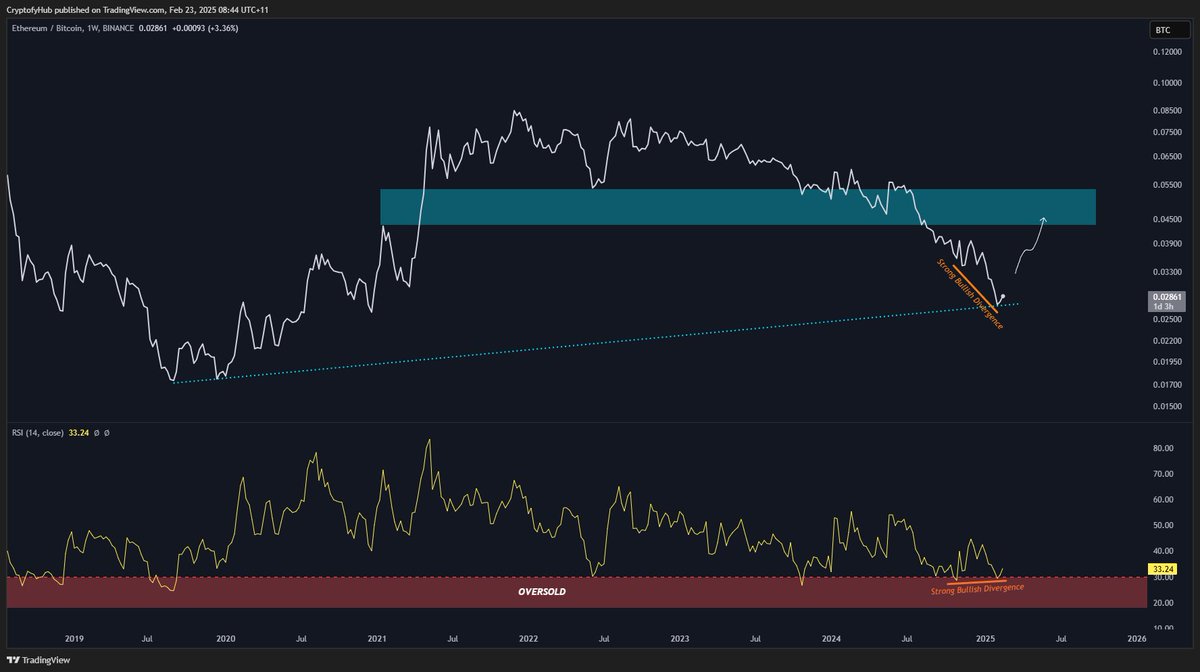This screenshot has height=672, width=1200.
Task: Click the BINANCE exchange name in title
Action: point(118,28)
